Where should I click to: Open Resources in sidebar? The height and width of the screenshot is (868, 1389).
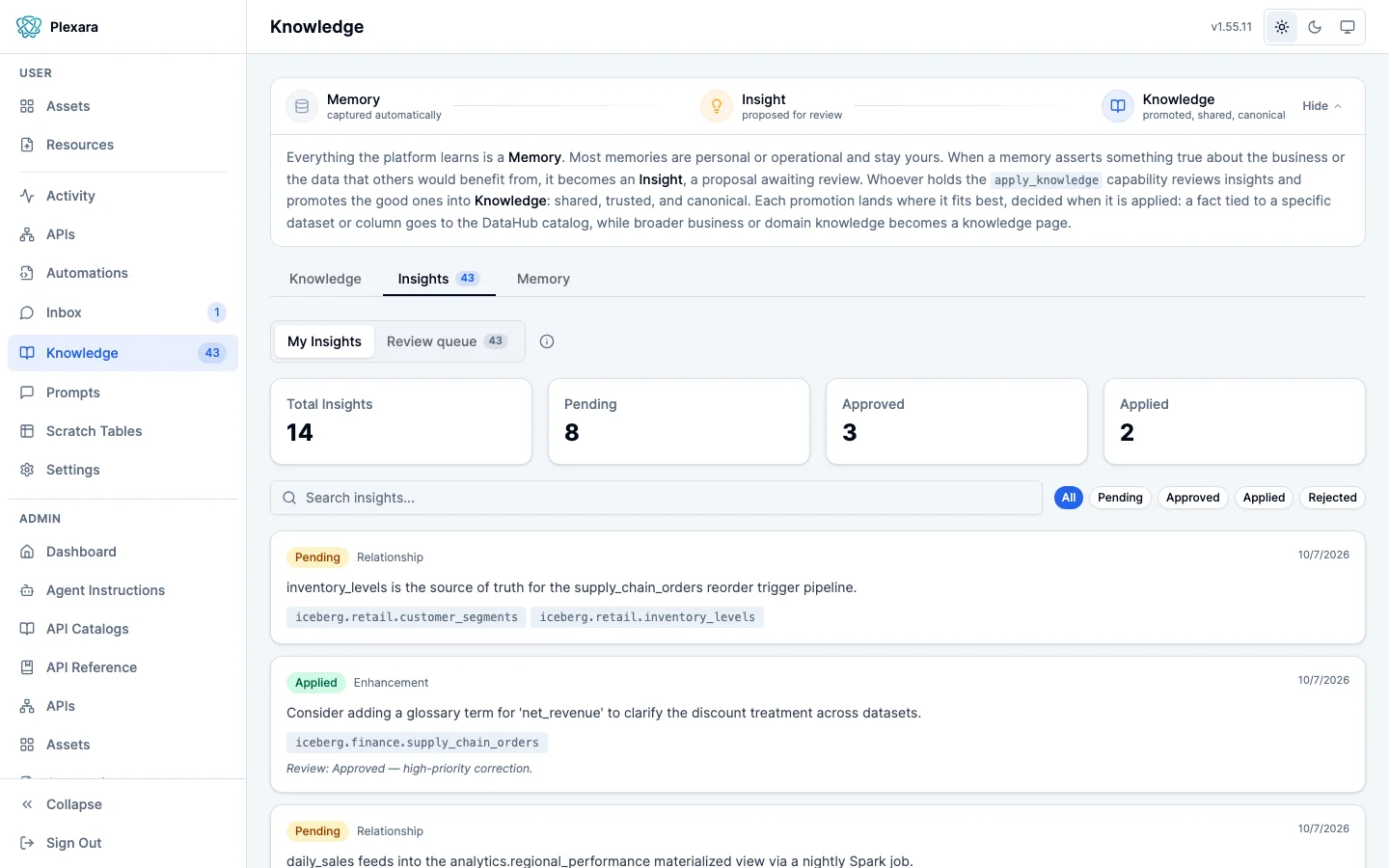(x=123, y=145)
